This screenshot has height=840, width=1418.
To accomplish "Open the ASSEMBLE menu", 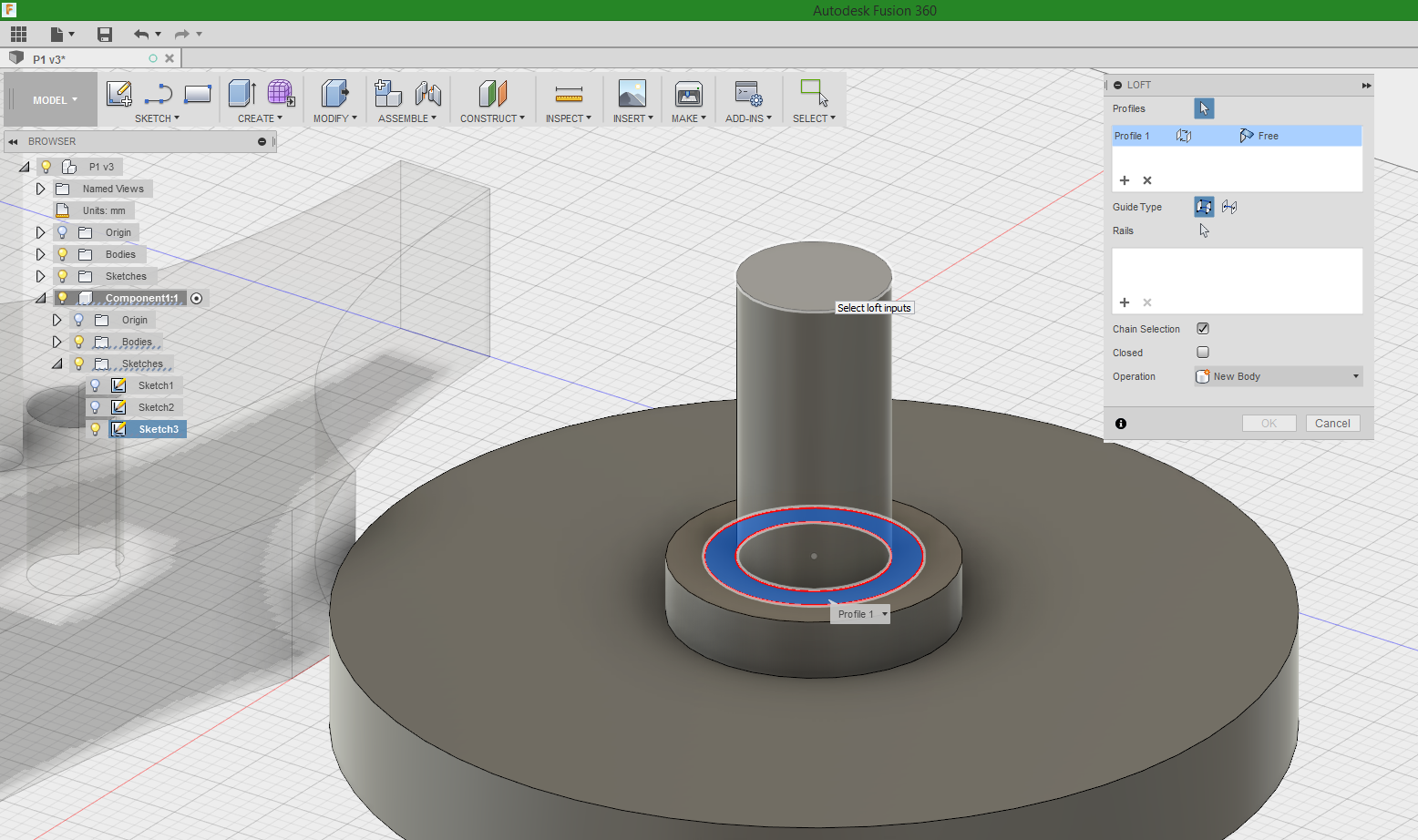I will click(x=407, y=118).
